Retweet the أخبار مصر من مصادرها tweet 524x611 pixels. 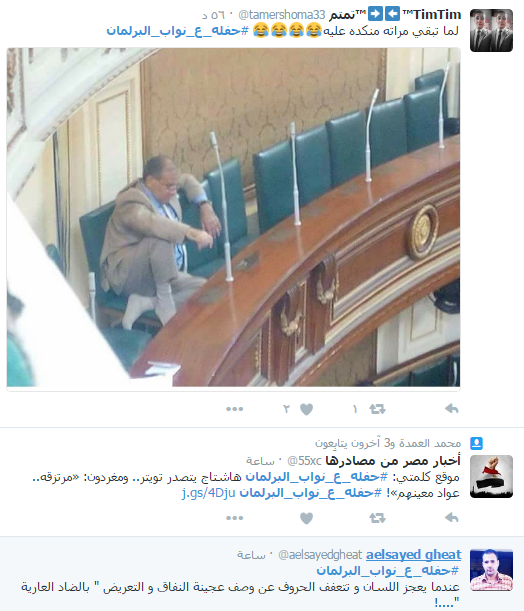377,518
